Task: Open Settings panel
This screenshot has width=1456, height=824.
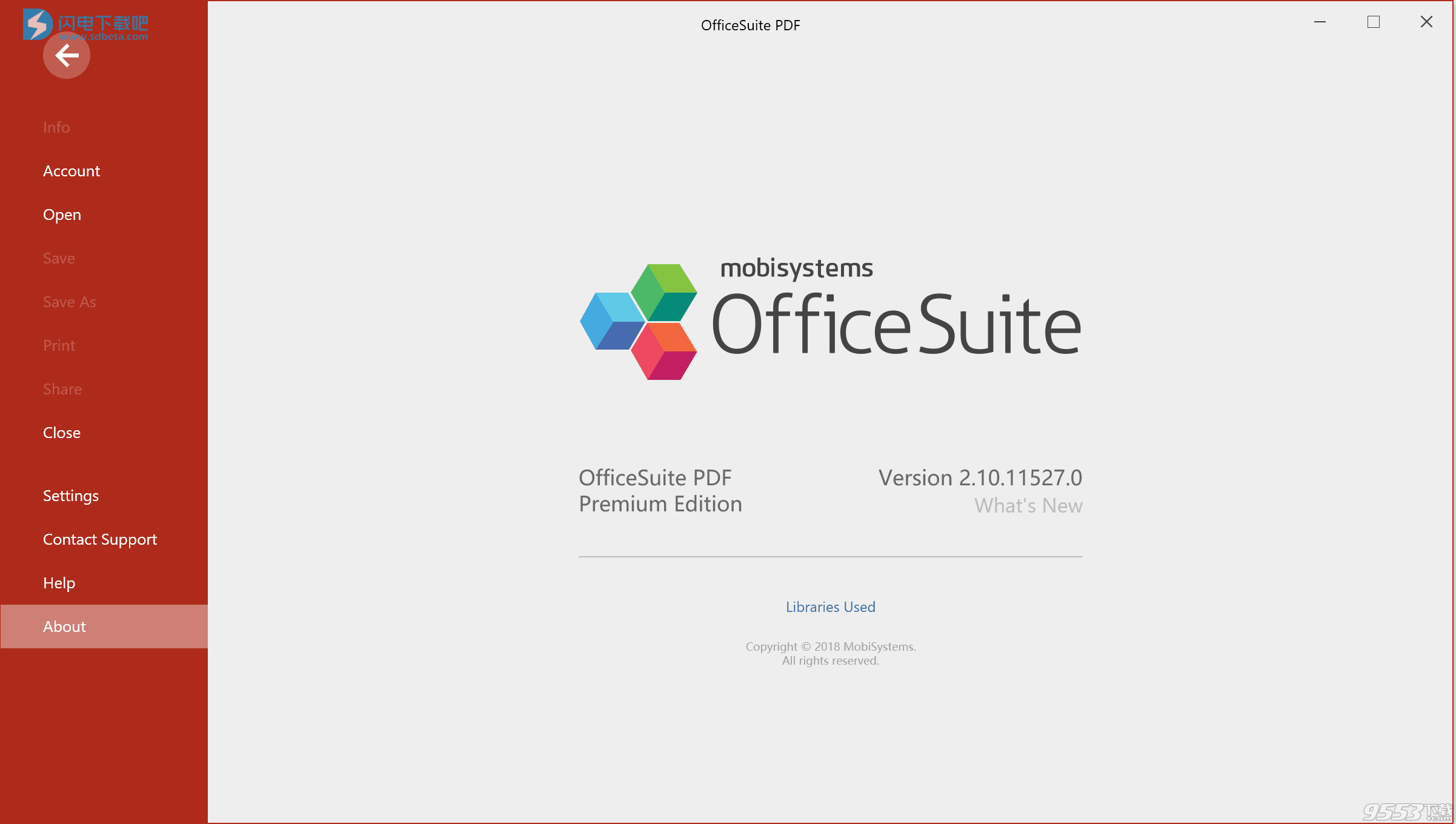Action: pyautogui.click(x=70, y=495)
